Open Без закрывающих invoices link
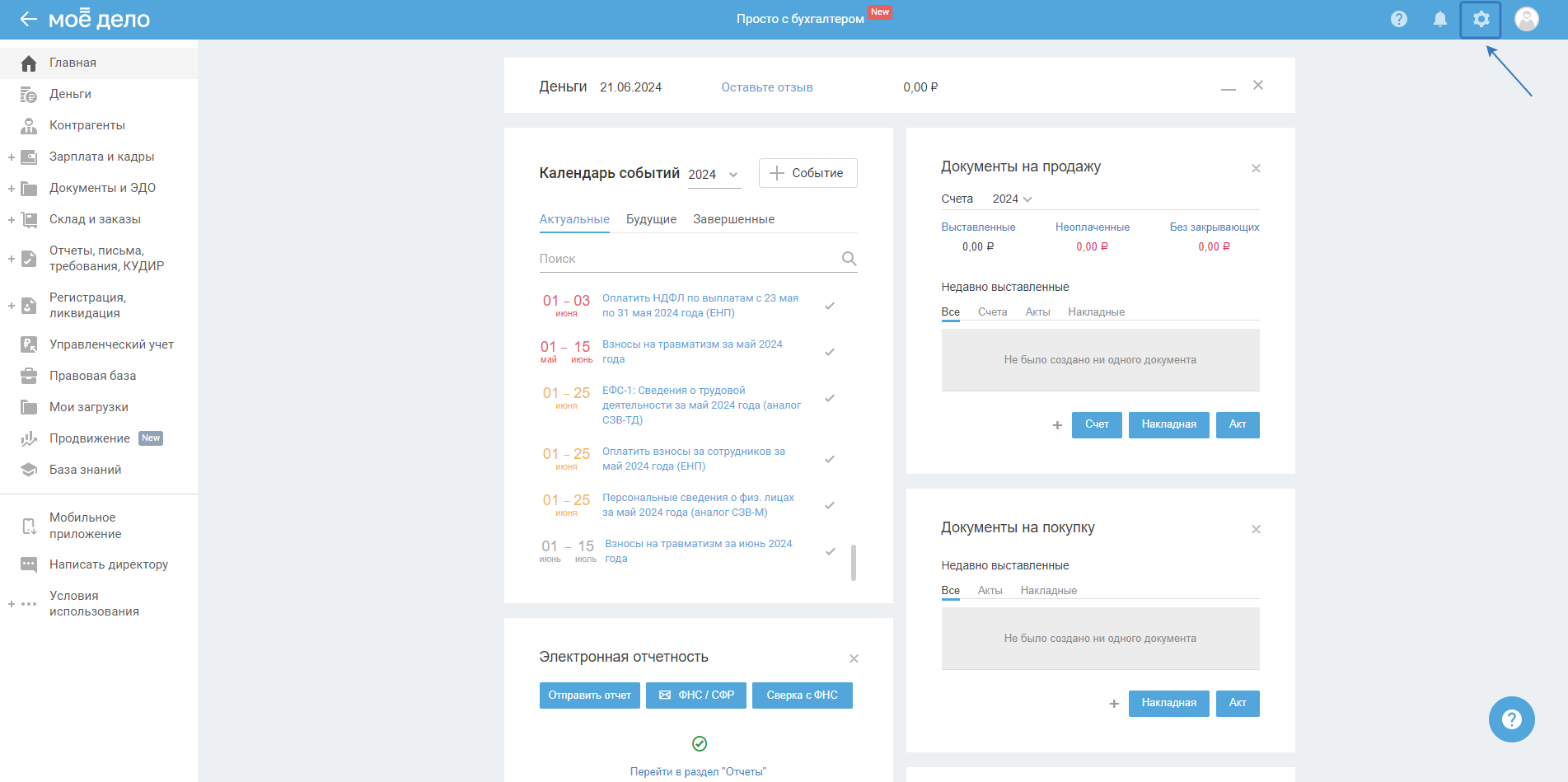 [1215, 227]
